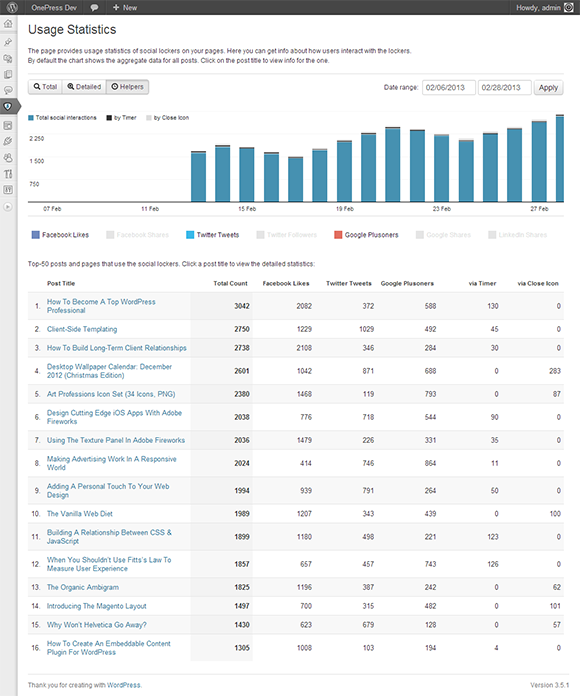The height and width of the screenshot is (696, 580).
Task: Open the Plugins plug sidebar icon
Action: point(8,142)
